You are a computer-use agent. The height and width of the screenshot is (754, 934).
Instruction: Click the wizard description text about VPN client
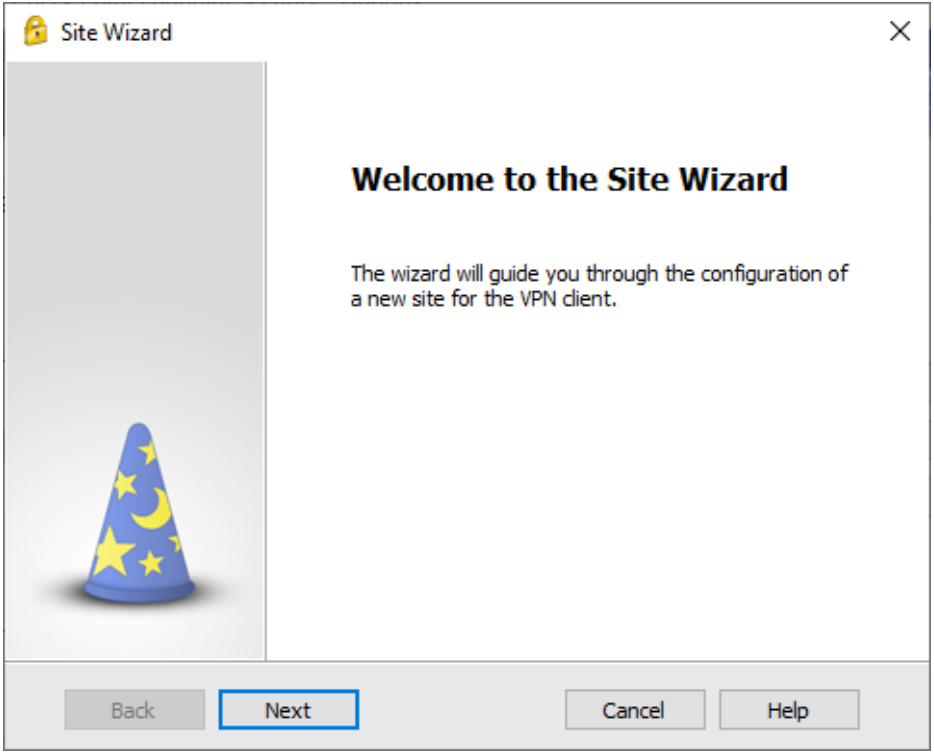coord(599,286)
